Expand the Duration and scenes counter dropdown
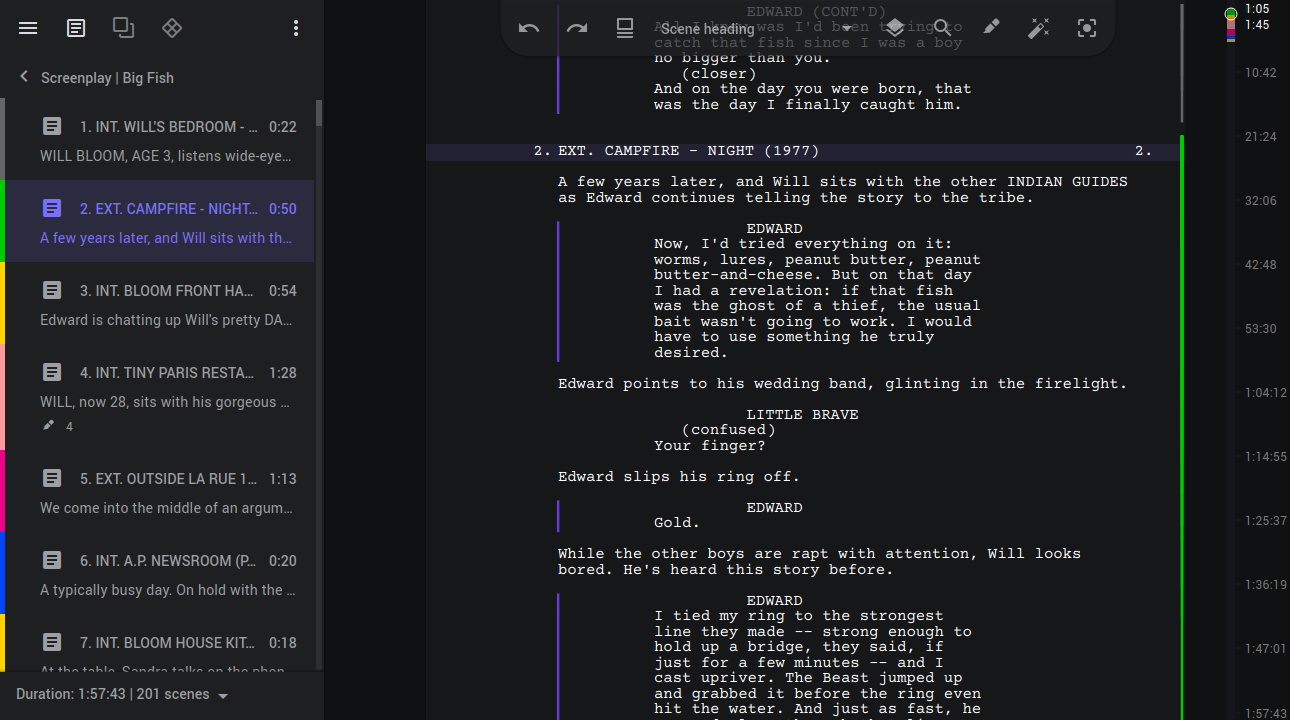 (123, 694)
